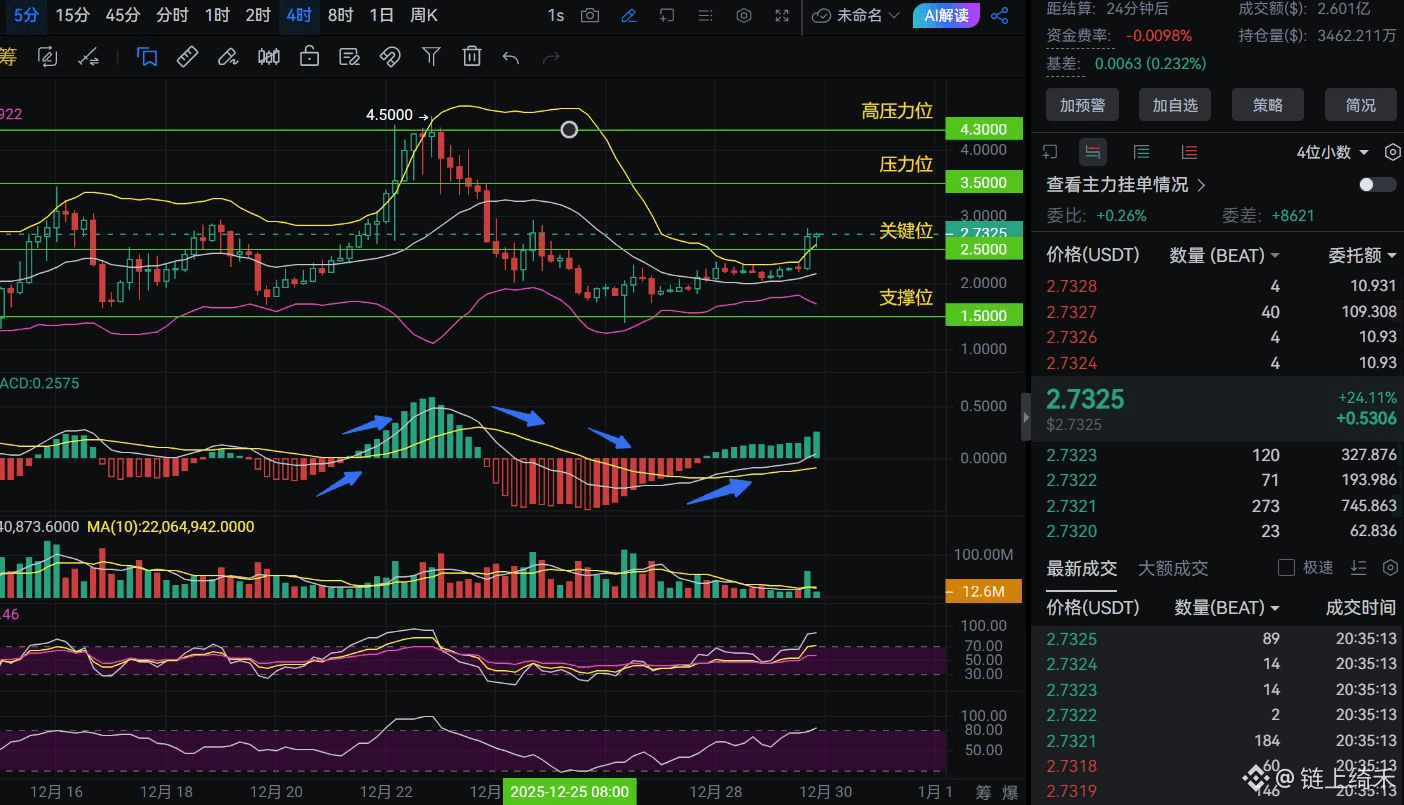Click the trades list sort icon beside 极速
This screenshot has height=805, width=1404.
(x=1358, y=567)
